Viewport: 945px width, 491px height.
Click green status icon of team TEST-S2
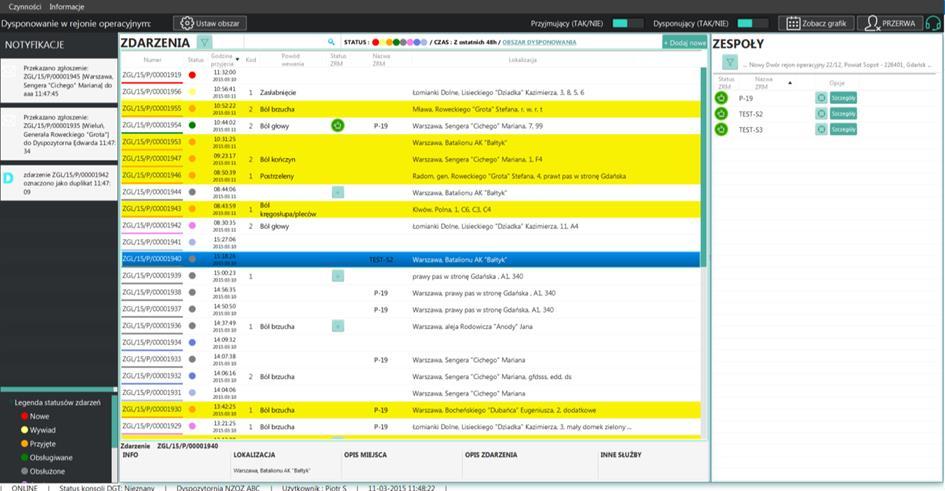(721, 114)
